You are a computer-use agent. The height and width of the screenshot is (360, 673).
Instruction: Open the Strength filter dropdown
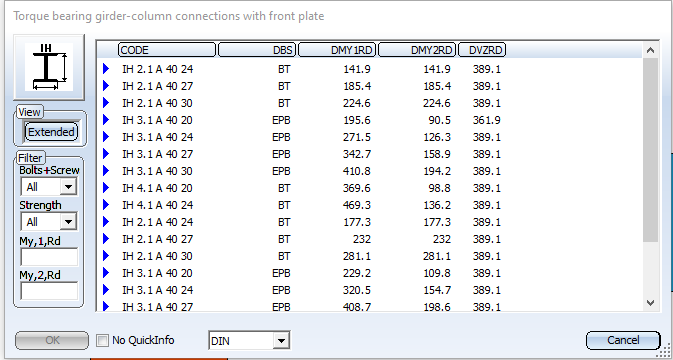click(x=68, y=222)
